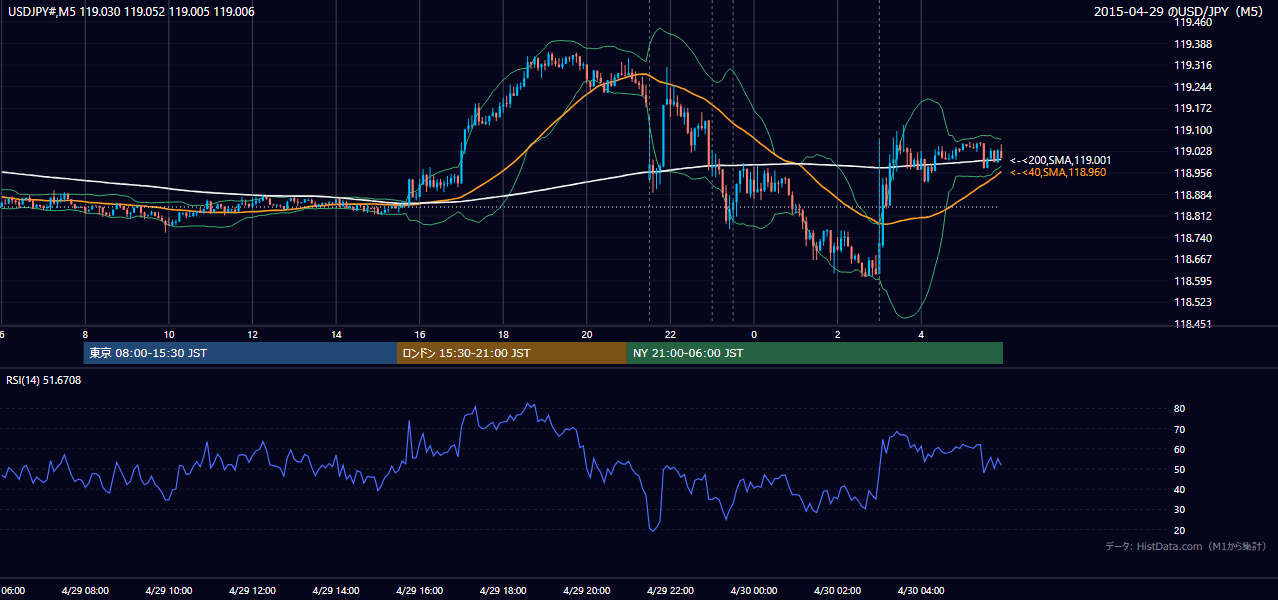The width and height of the screenshot is (1278, 600).
Task: Click price axis value 119.028
Action: click(x=1192, y=151)
